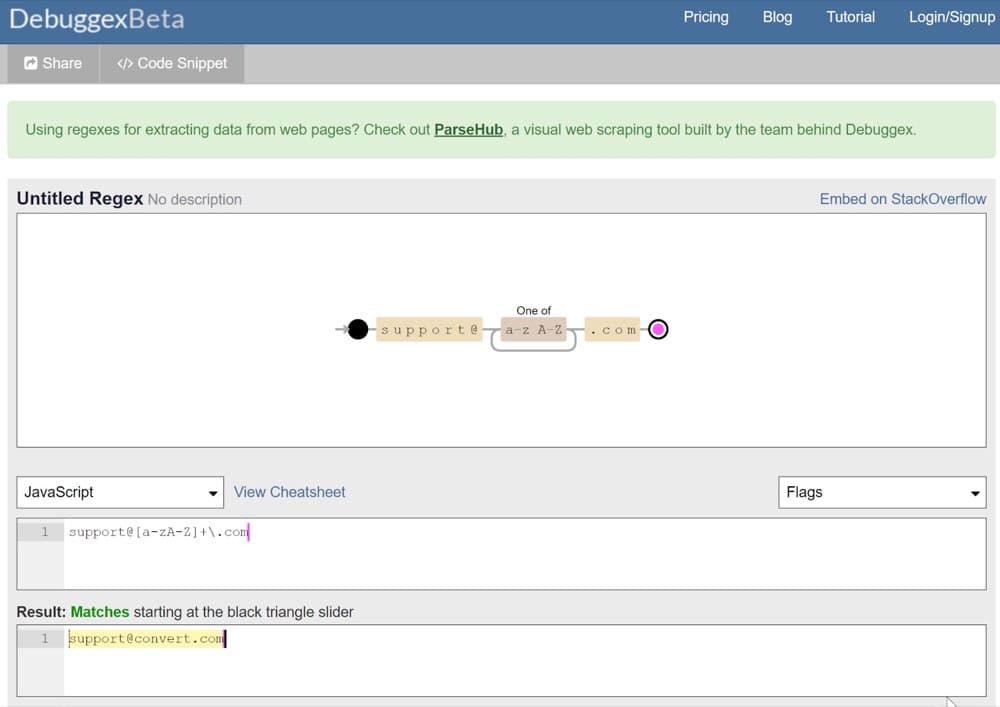Click the green Matches result text
Viewport: 1000px width, 707px height.
(99, 612)
